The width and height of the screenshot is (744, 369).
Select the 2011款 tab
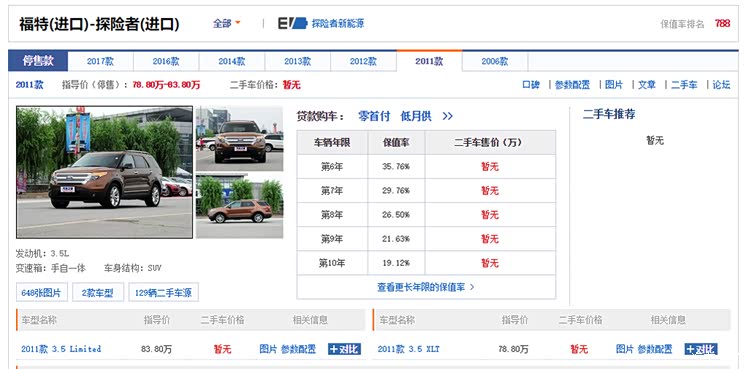(x=429, y=61)
